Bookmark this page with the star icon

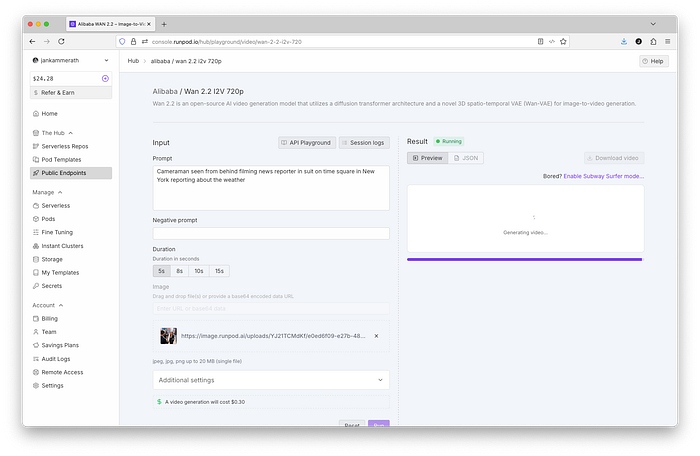tap(563, 42)
